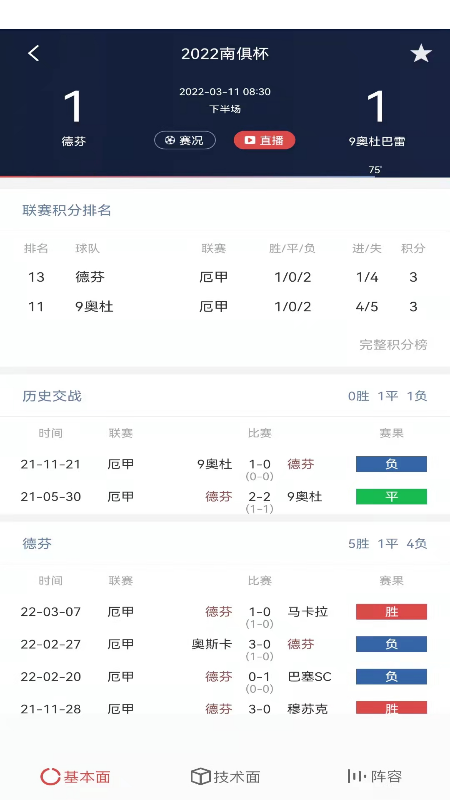Select the 下半场 second-half status
This screenshot has height=800, width=450.
225,109
